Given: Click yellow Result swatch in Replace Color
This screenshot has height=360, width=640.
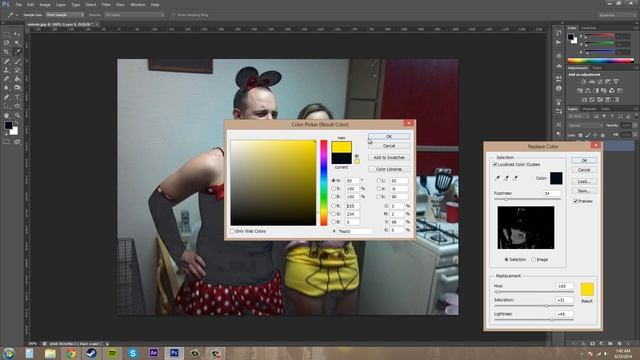Looking at the screenshot, I should (587, 289).
